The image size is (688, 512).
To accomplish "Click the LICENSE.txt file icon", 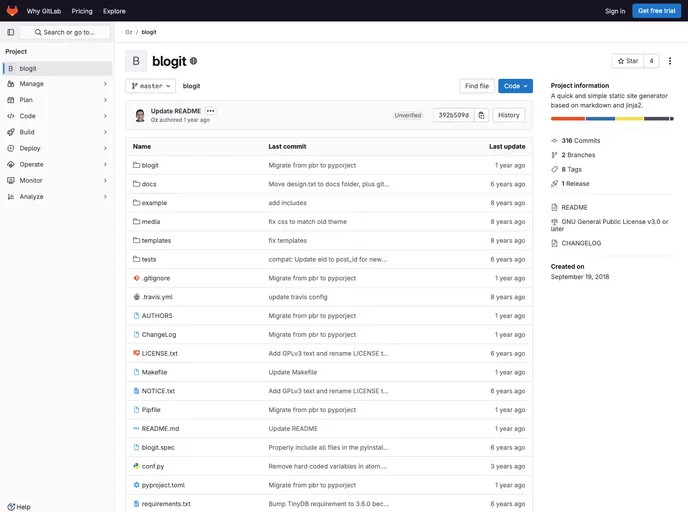I will (x=136, y=353).
